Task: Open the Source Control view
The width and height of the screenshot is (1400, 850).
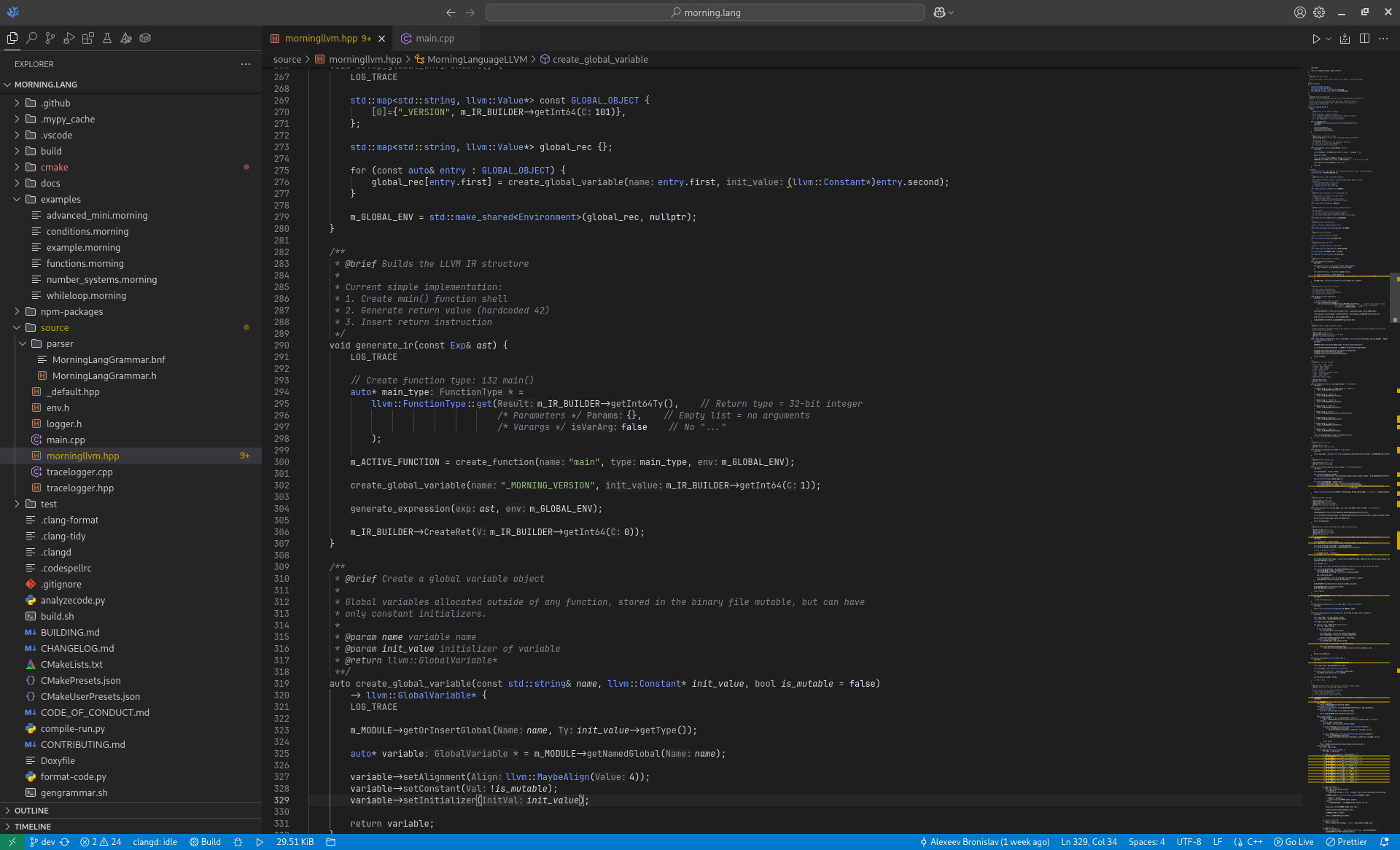Action: (50, 38)
